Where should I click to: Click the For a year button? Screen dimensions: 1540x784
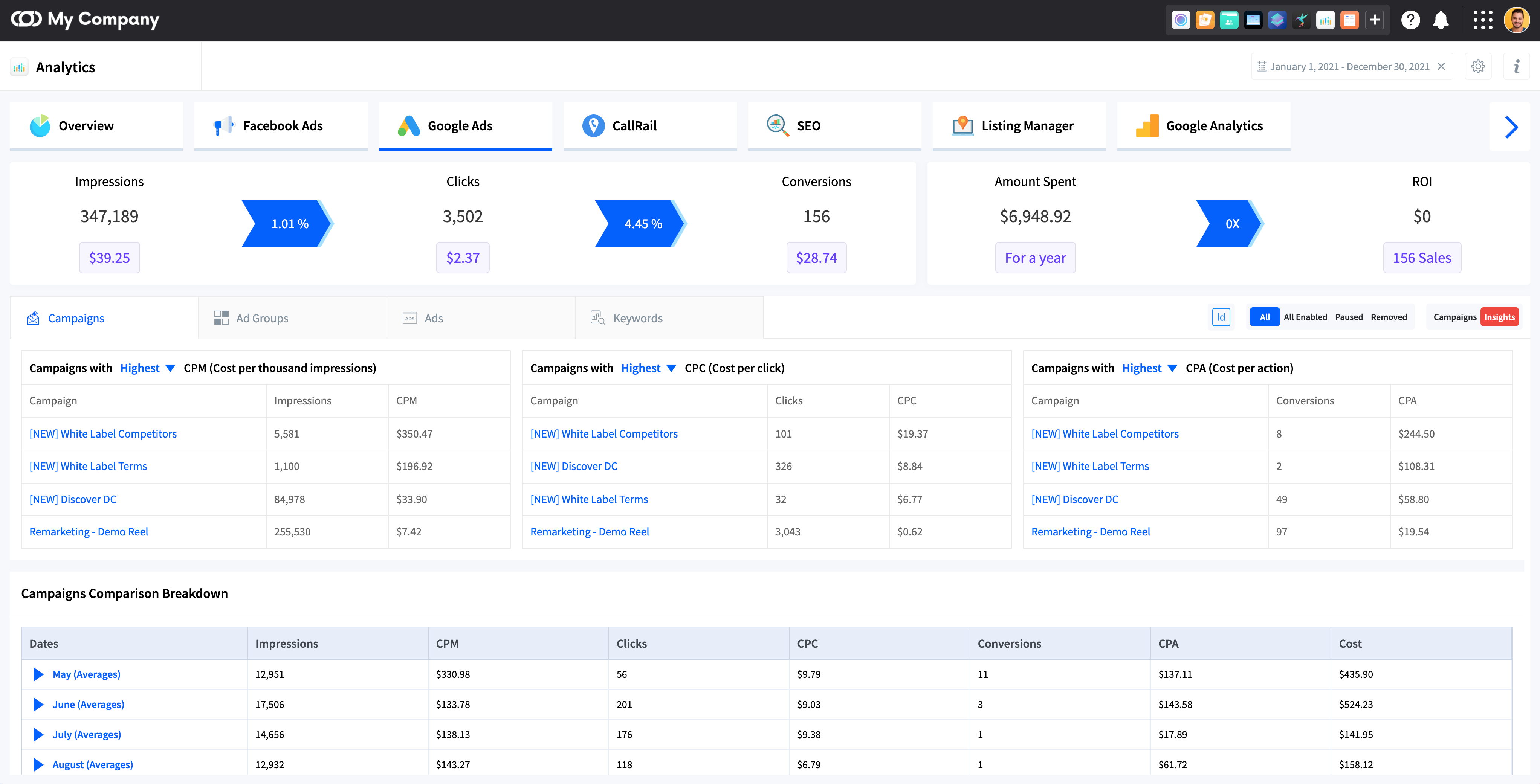pos(1035,258)
